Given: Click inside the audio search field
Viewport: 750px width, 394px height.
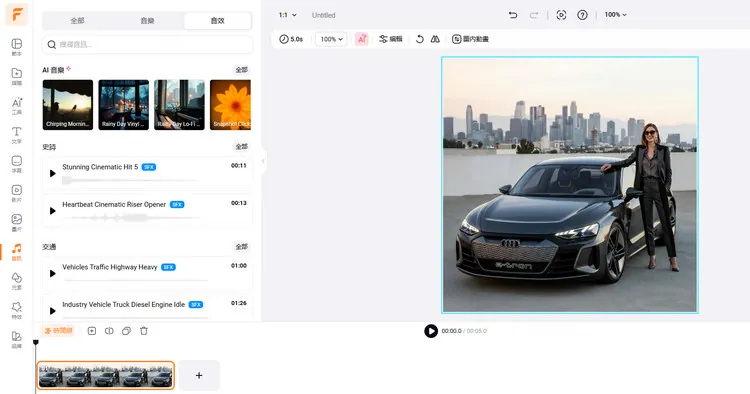Looking at the screenshot, I should 147,44.
